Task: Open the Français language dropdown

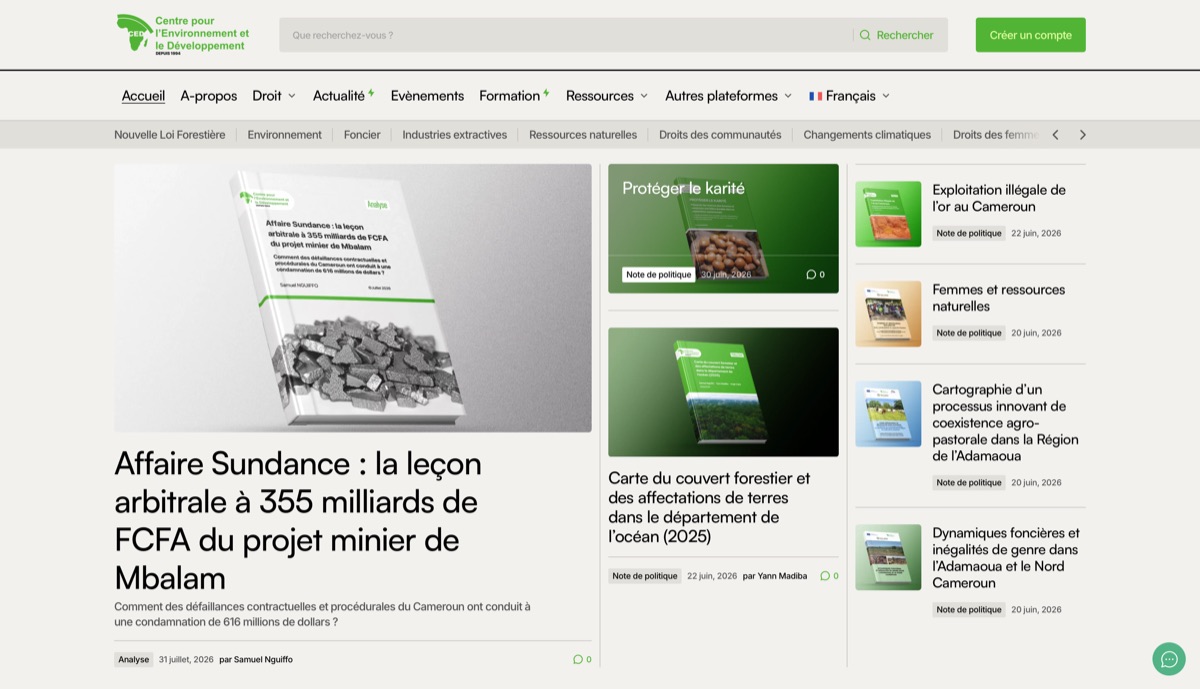Action: pos(850,96)
